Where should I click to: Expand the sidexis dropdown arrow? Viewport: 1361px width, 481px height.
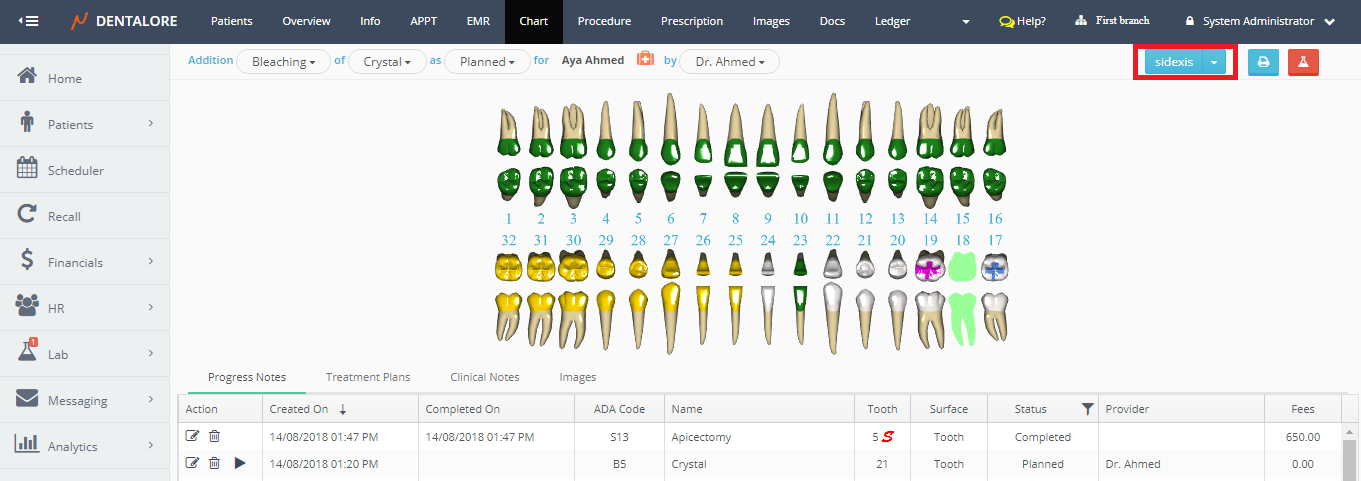coord(1213,62)
